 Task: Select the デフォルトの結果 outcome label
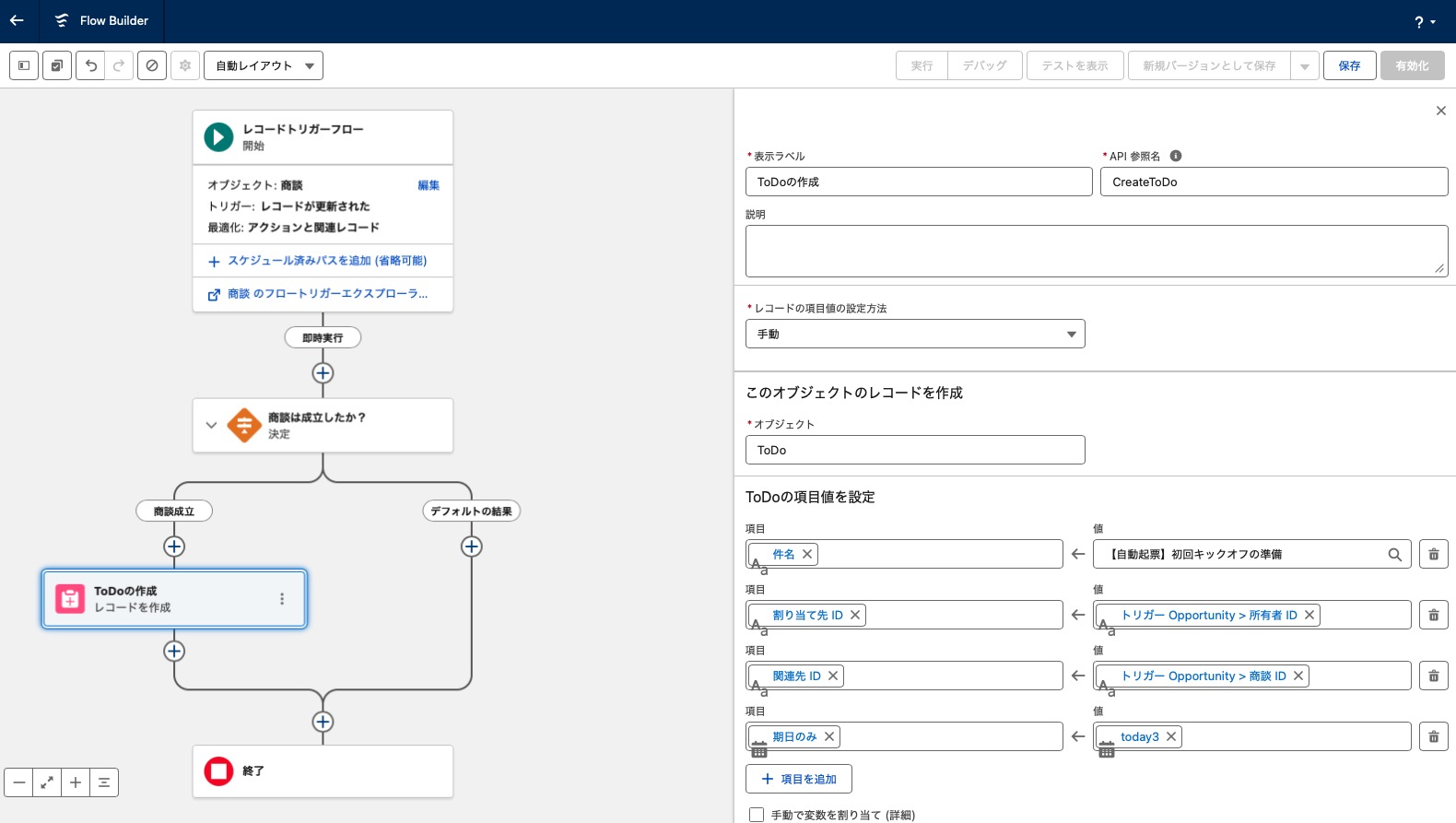click(472, 511)
